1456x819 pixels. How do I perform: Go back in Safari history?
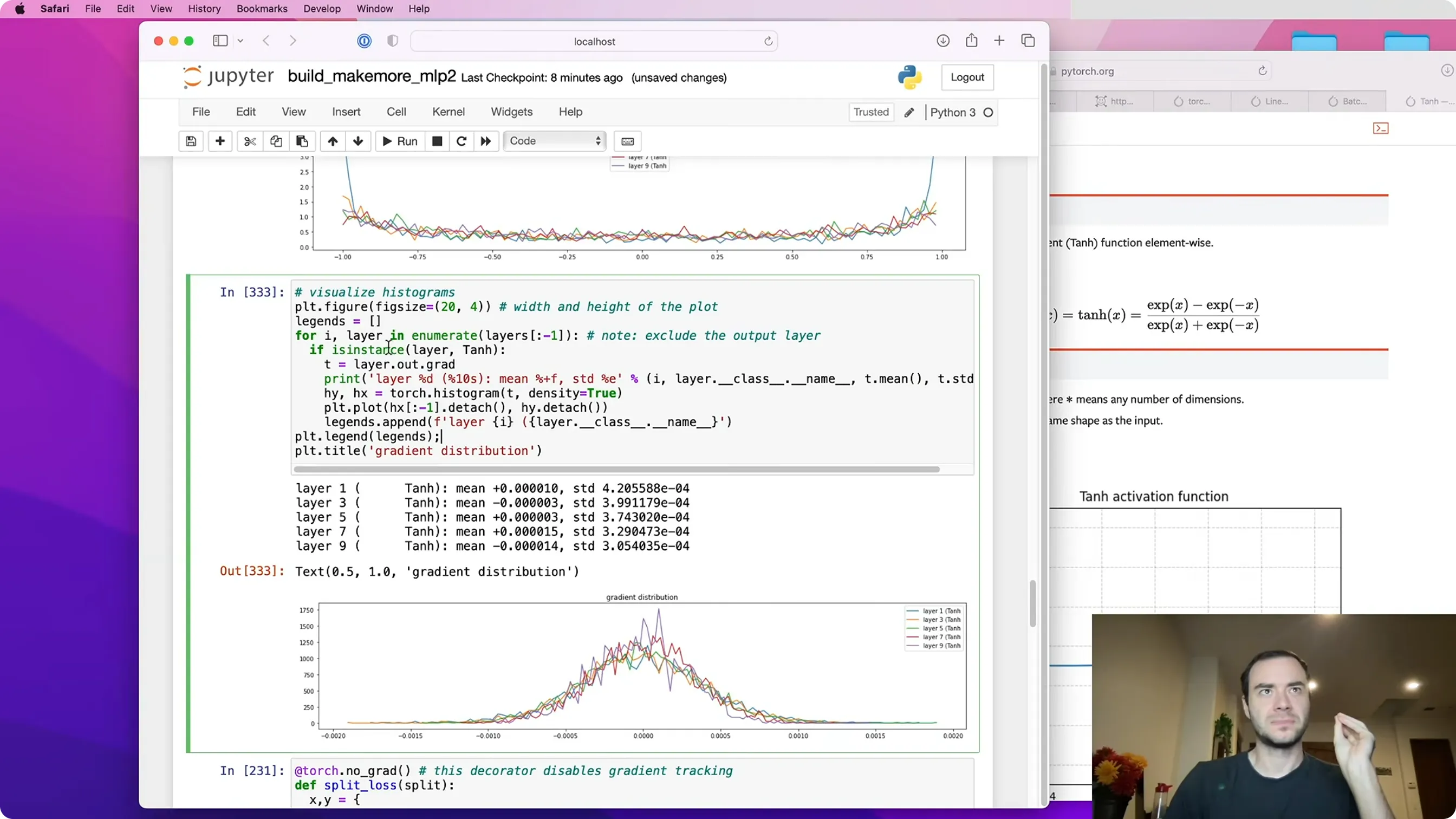click(266, 41)
